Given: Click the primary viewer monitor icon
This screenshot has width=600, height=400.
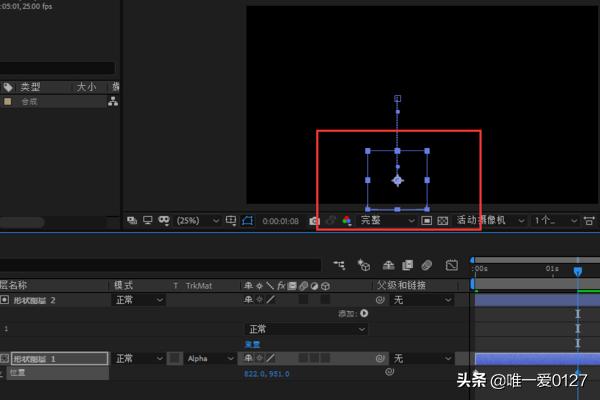Looking at the screenshot, I should pyautogui.click(x=148, y=220).
